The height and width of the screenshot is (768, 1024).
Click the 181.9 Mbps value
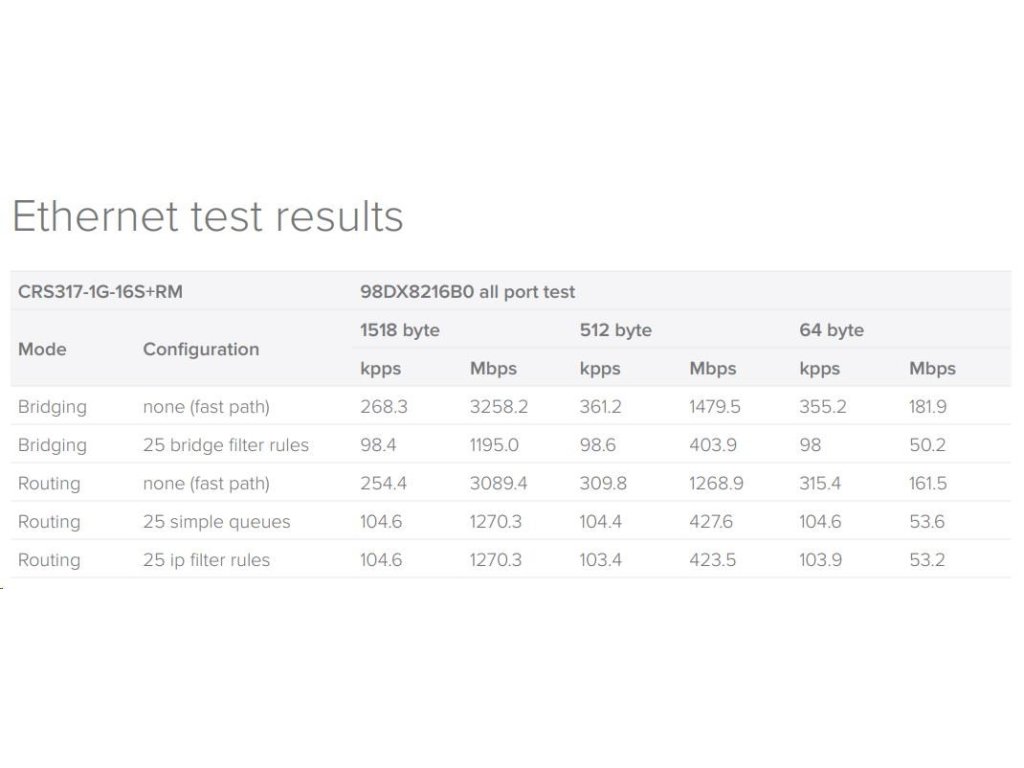coord(930,407)
